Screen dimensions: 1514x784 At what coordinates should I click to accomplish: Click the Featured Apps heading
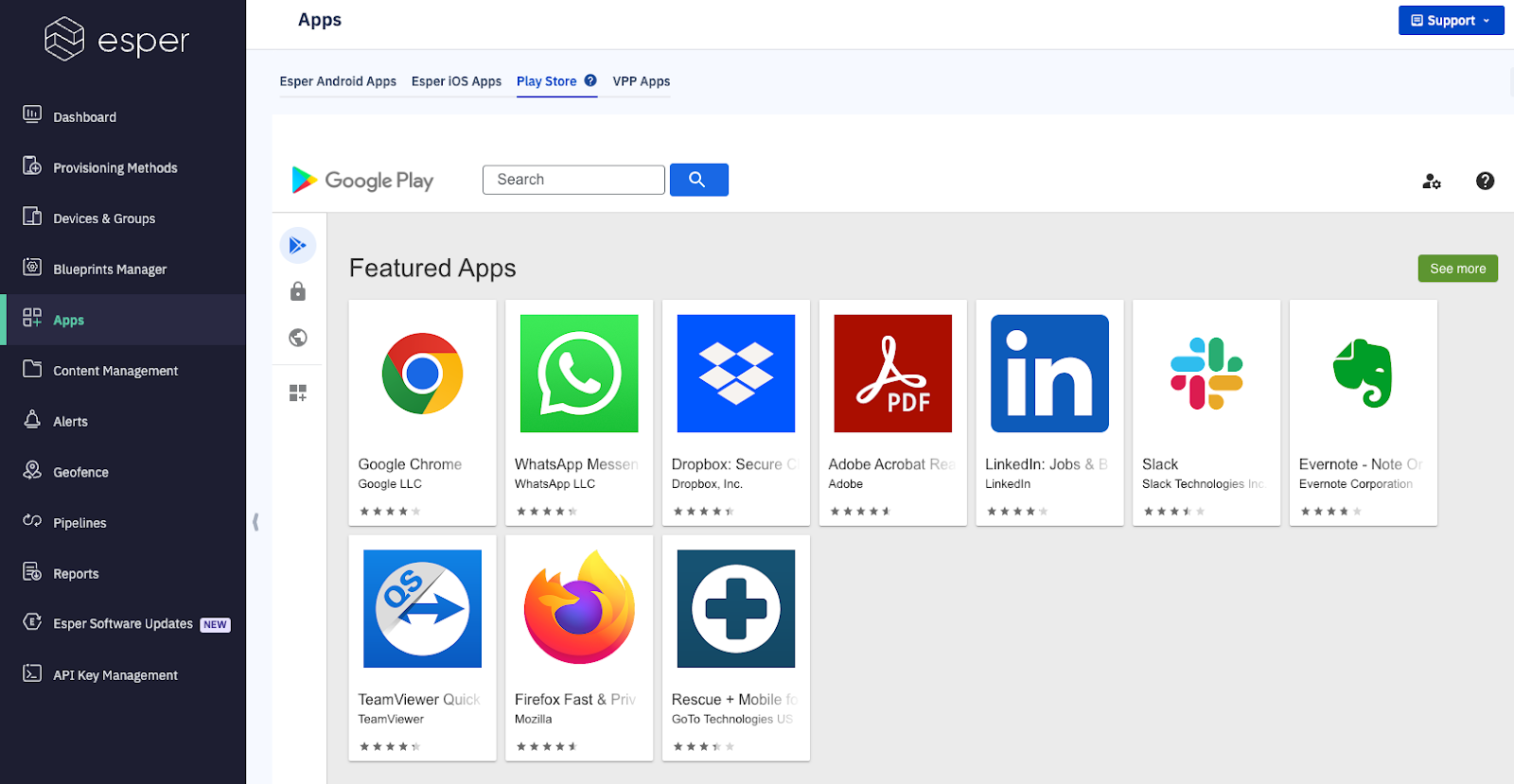[x=432, y=269]
